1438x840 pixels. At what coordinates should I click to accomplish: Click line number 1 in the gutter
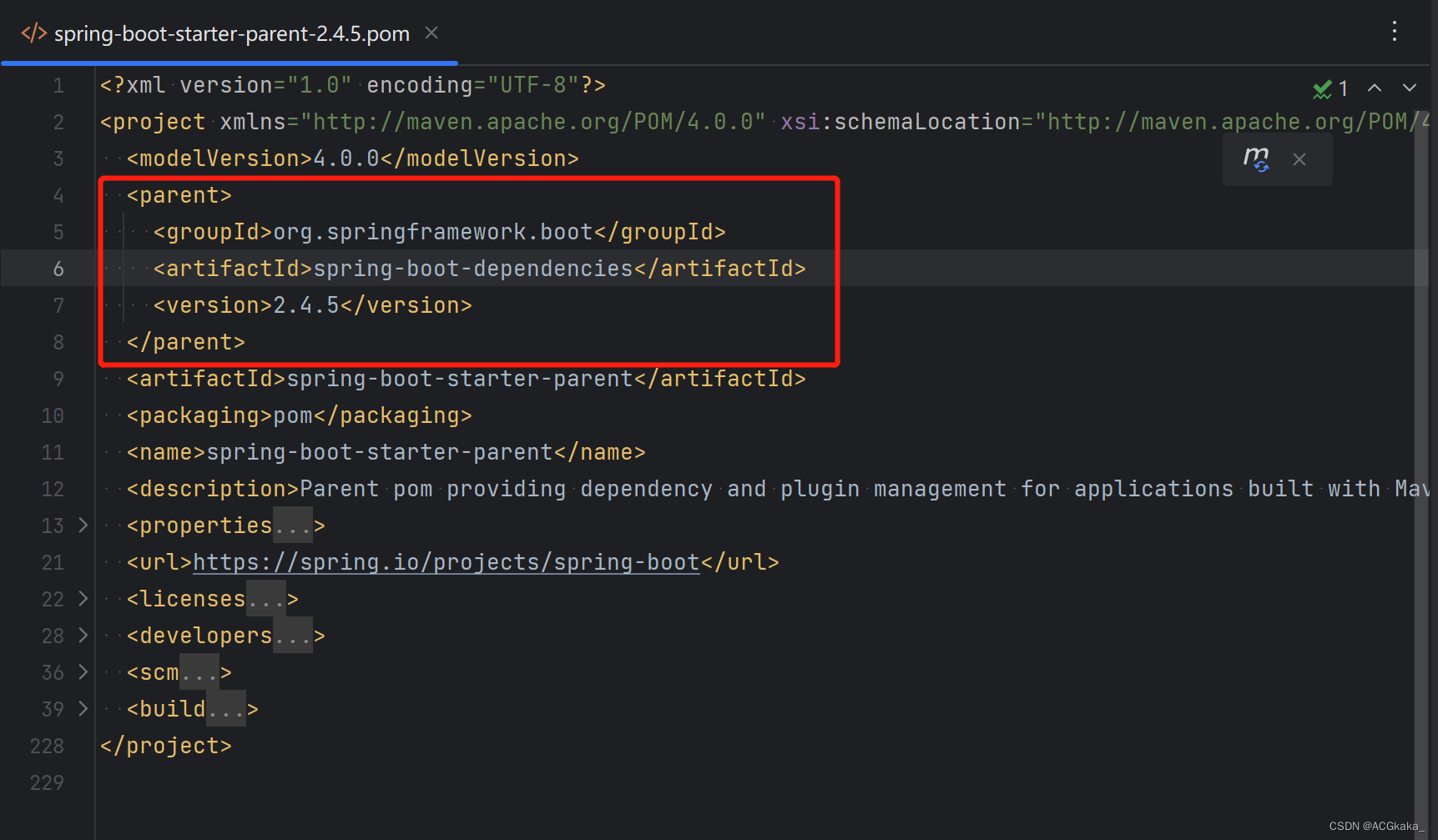tap(58, 85)
